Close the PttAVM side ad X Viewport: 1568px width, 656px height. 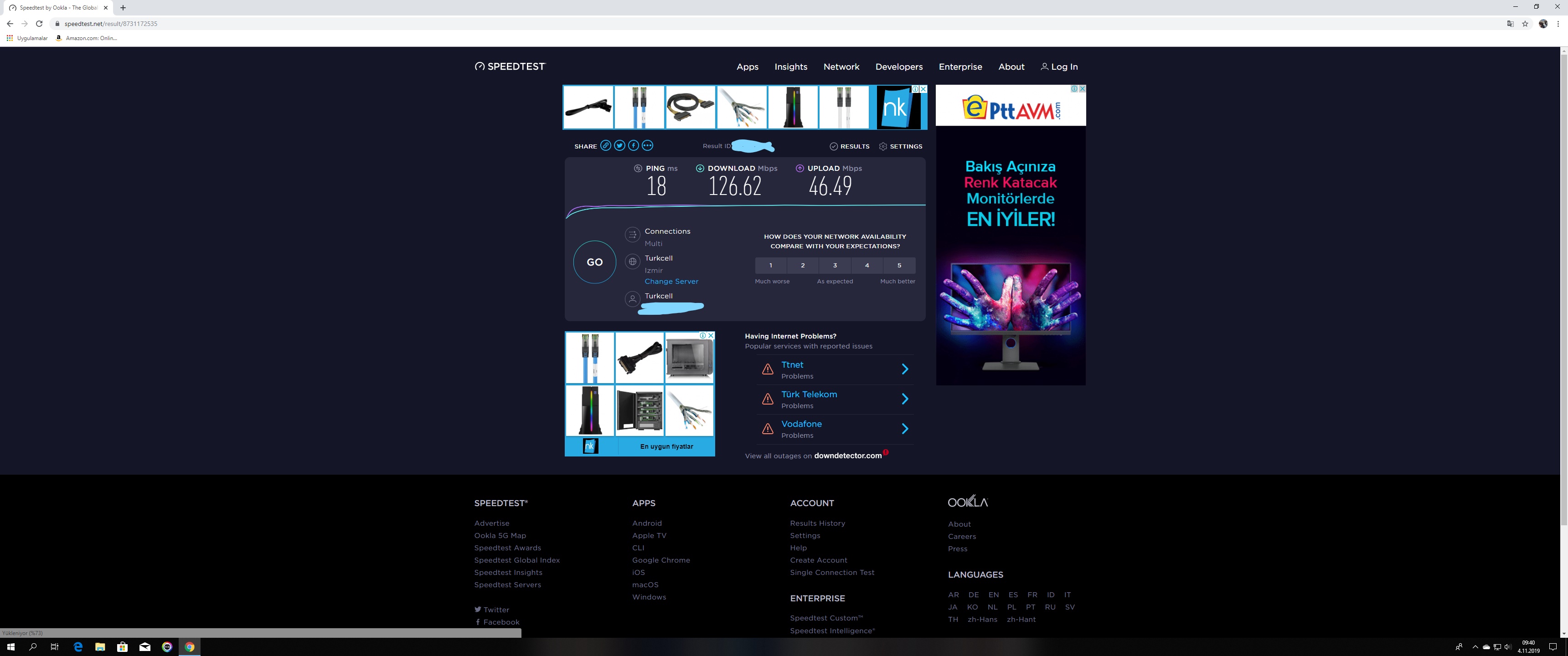click(1082, 89)
